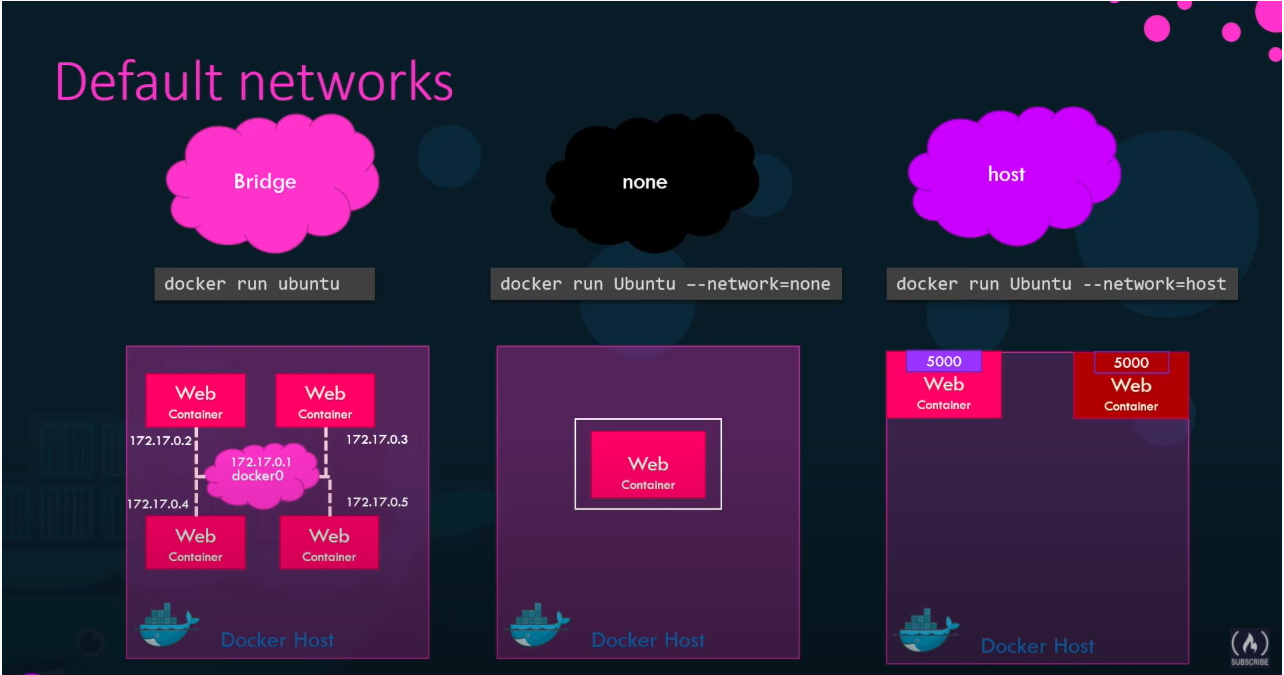Click the Docker whale in the host network box
This screenshot has width=1284, height=675.
point(929,632)
